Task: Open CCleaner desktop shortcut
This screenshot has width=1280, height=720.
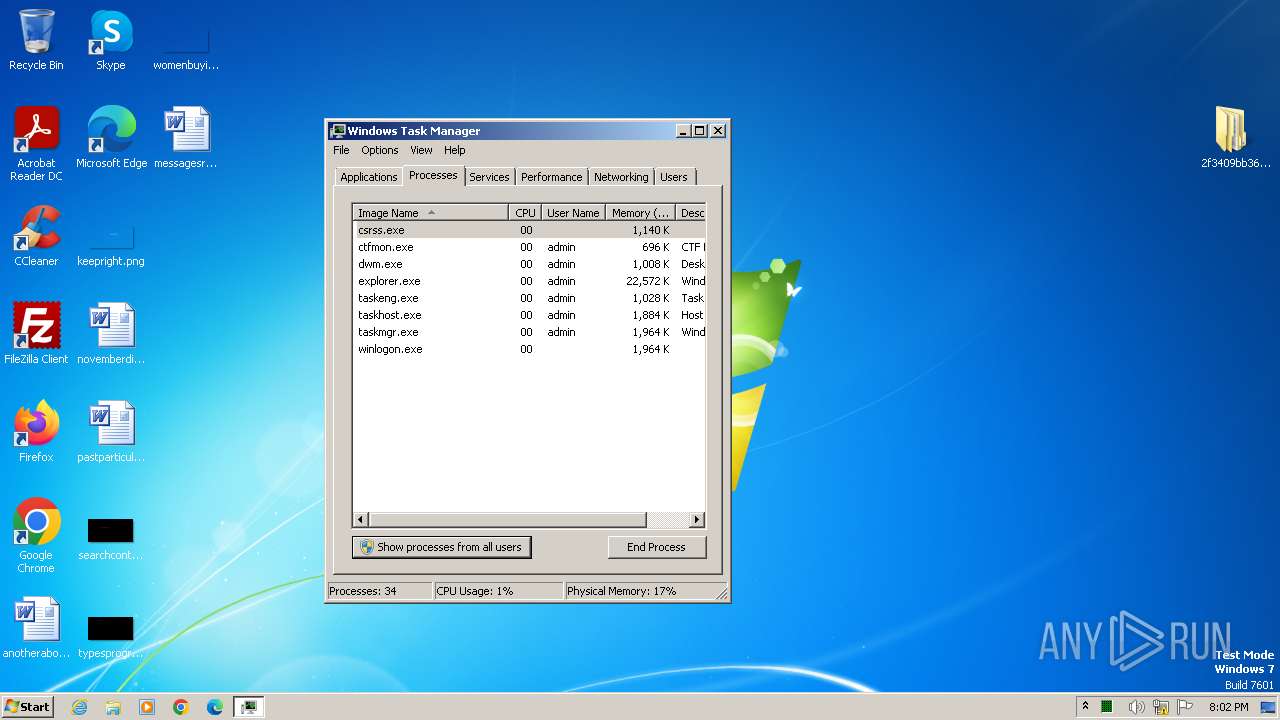Action: coord(36,236)
